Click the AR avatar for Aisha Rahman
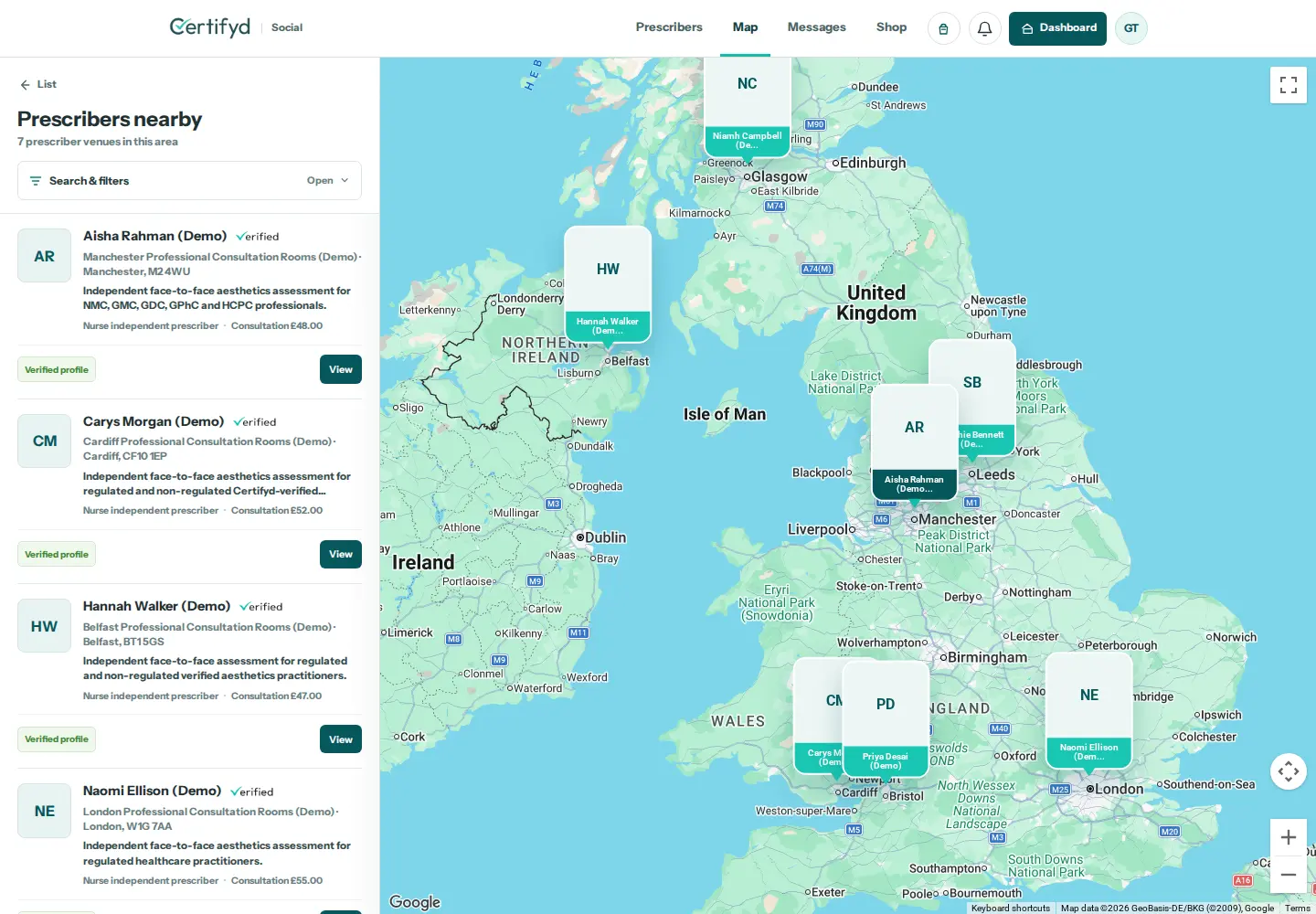Screen dimensions: 1316x914 coord(44,256)
